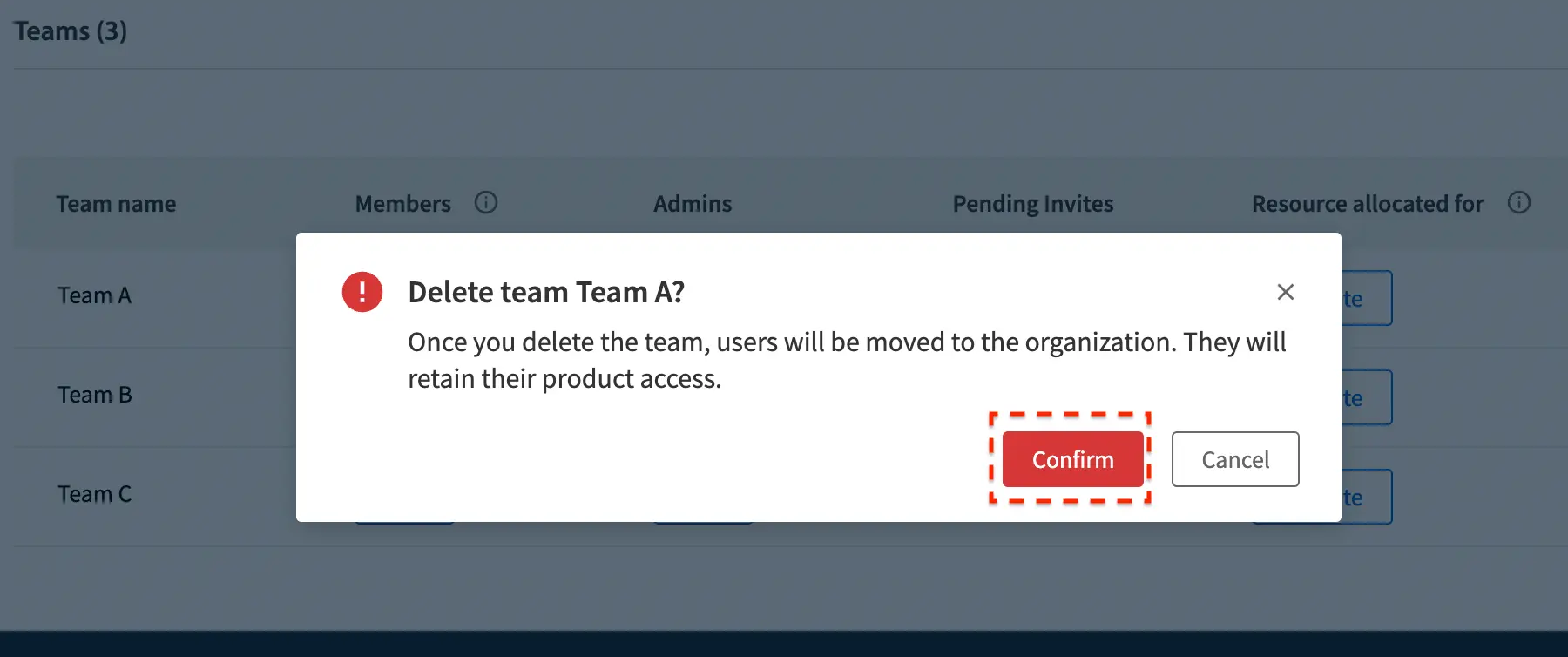Screen dimensions: 1568x657
Task: Click the partially hidden button in Team C row
Action: pos(1366,498)
